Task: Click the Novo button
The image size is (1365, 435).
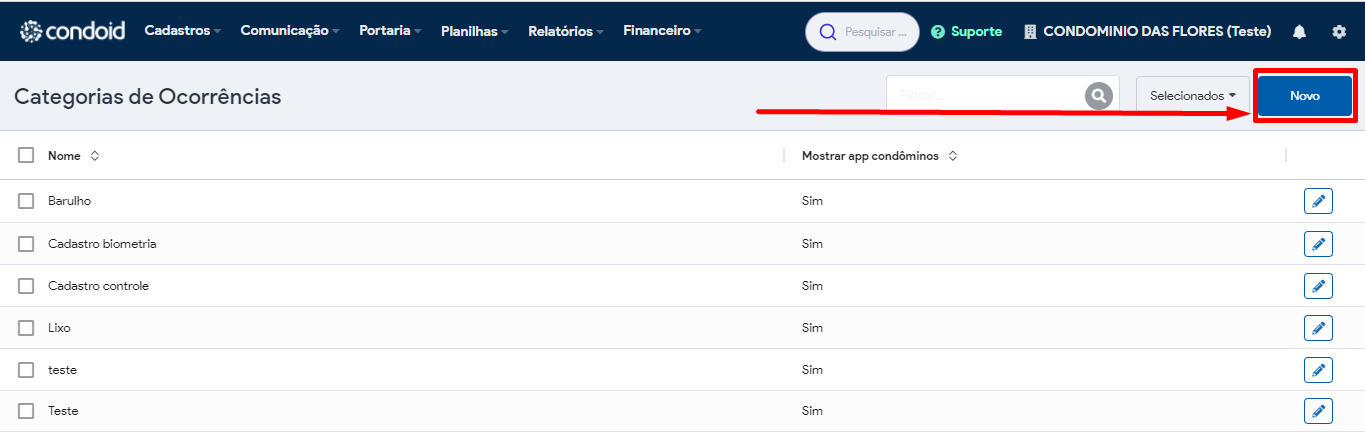Action: tap(1305, 96)
